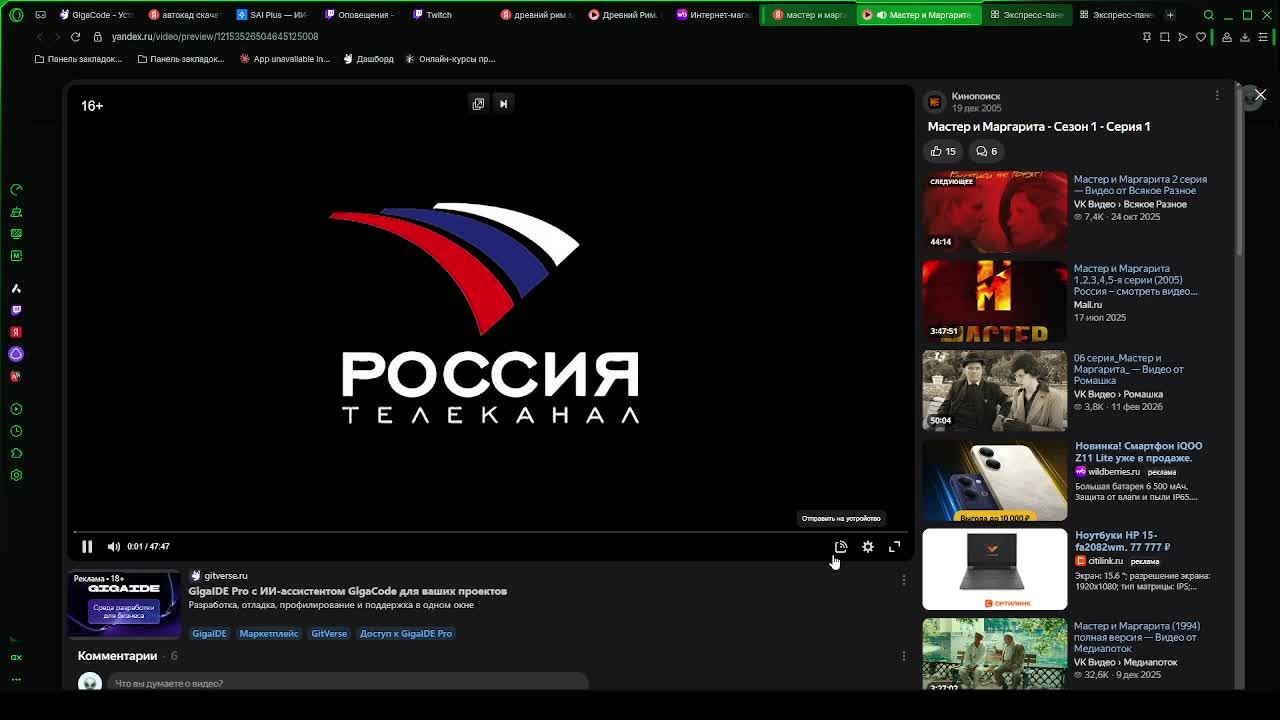The height and width of the screenshot is (720, 1280).
Task: Open Мастер и Маргарита (1994) полная версия video
Action: coord(1135,637)
